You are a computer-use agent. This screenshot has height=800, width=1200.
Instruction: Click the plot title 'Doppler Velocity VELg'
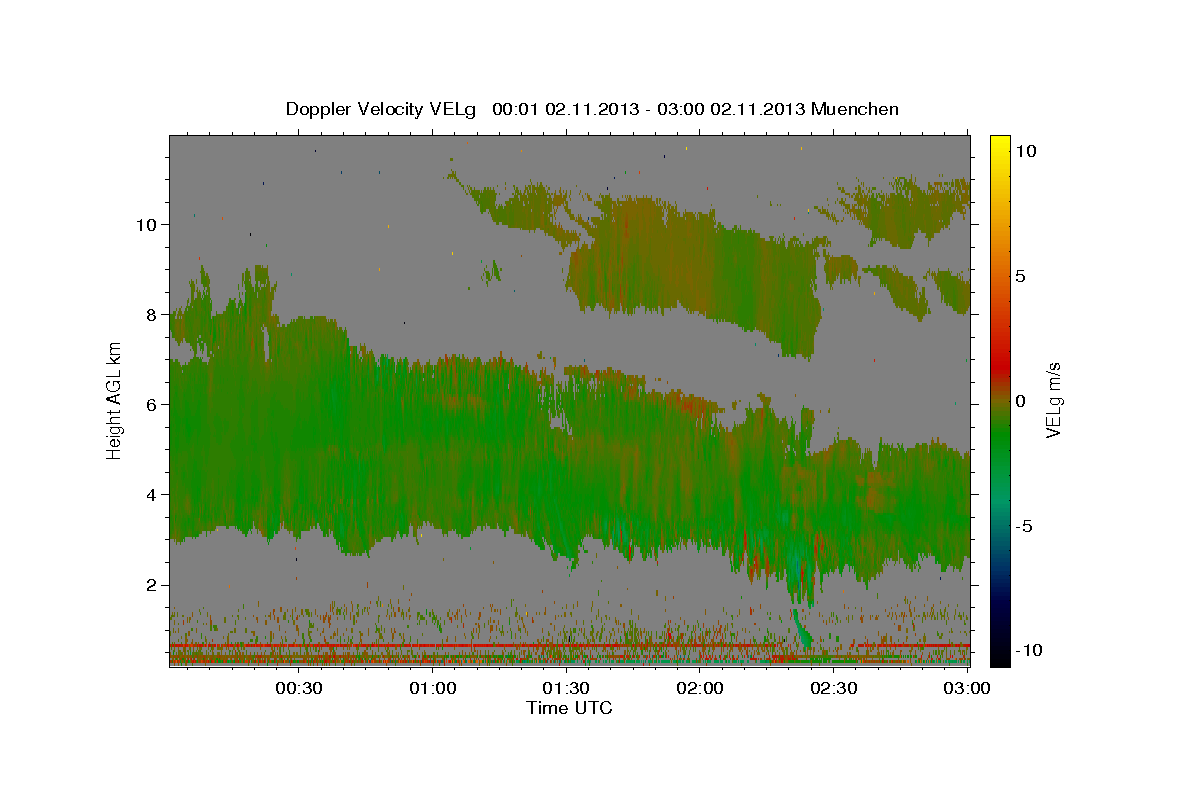tap(383, 109)
